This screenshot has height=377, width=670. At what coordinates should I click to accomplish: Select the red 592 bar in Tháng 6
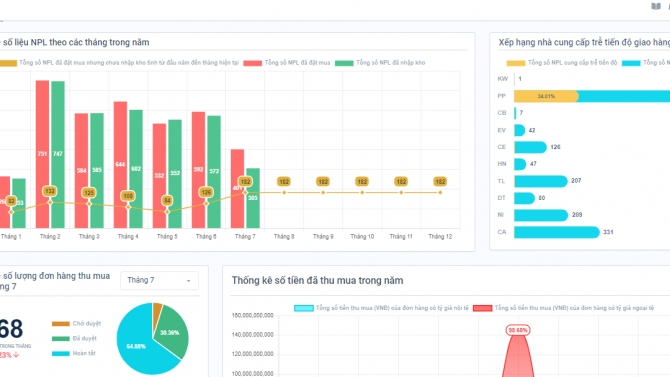click(199, 170)
